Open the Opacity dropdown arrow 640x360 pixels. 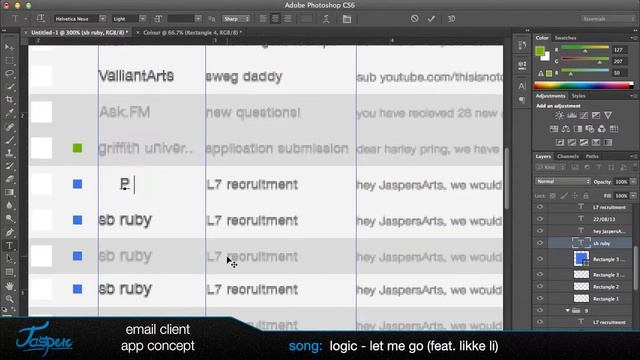tap(633, 182)
